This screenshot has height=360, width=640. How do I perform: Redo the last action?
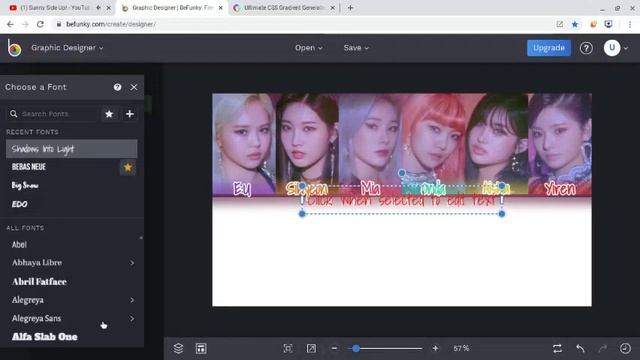tap(602, 348)
